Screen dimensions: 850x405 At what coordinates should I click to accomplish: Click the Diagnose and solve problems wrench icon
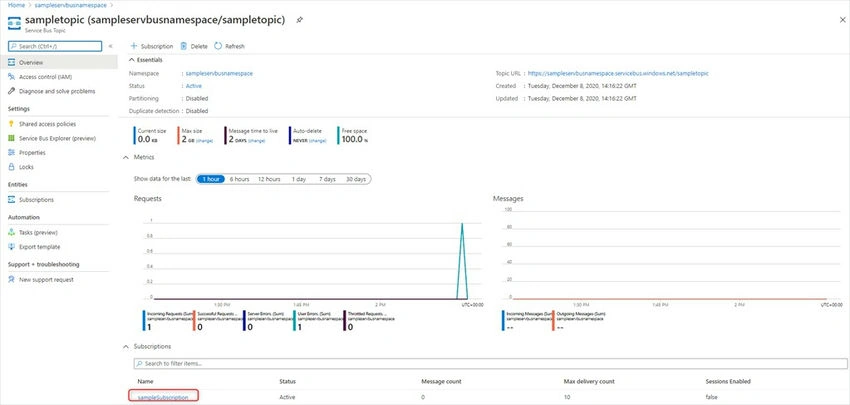(12, 91)
